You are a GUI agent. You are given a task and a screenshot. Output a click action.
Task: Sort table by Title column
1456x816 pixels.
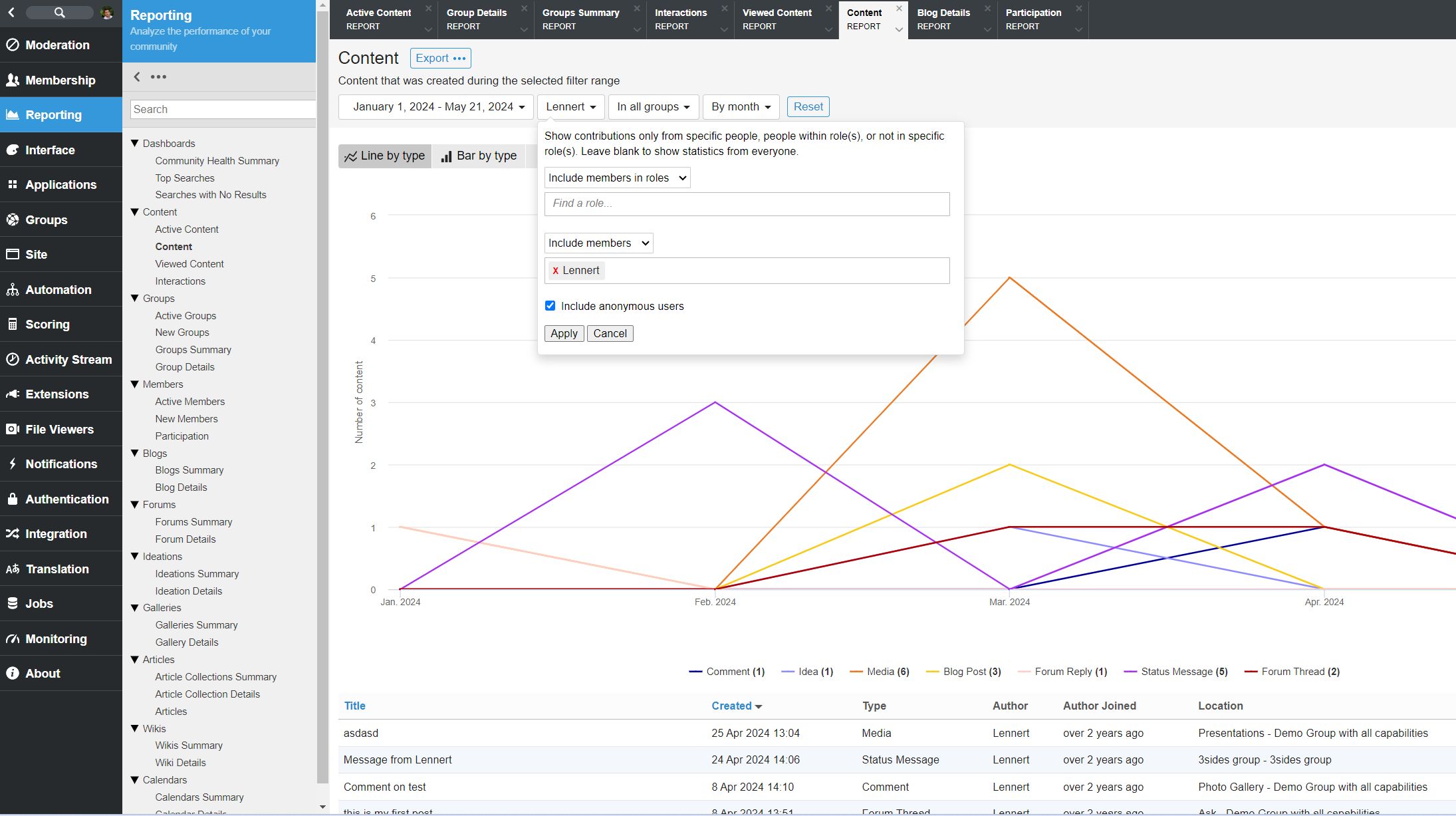354,706
